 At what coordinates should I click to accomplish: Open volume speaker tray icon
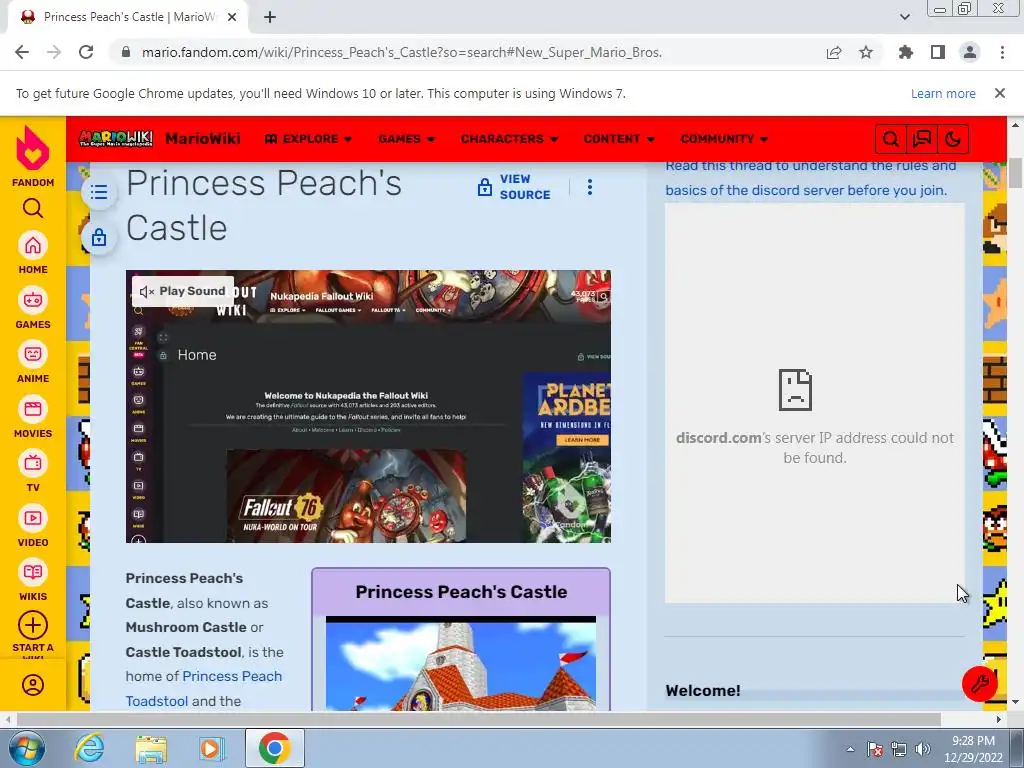point(923,749)
